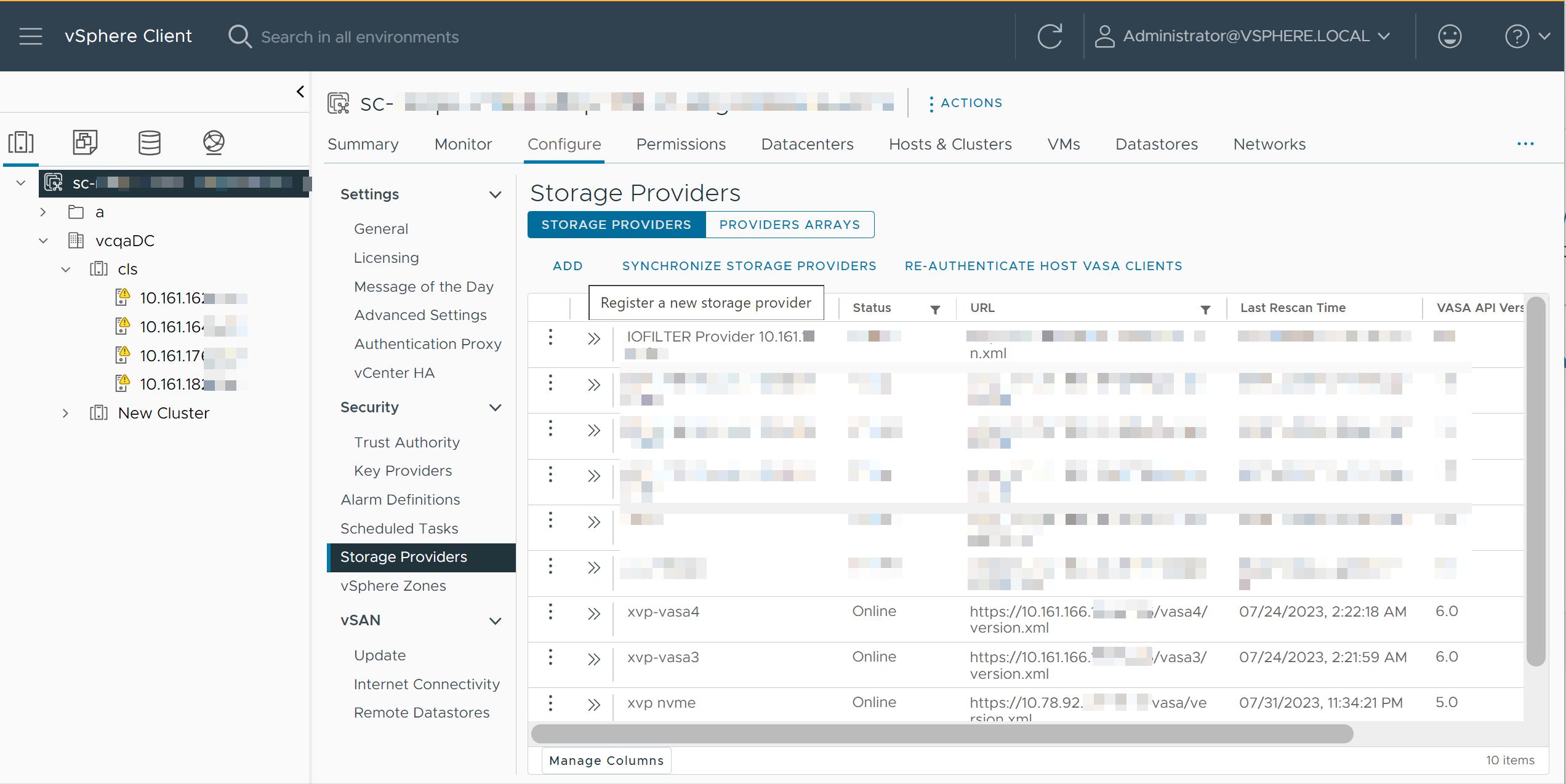Expand the New Cluster node
Viewport: 1566px width, 784px height.
[66, 413]
